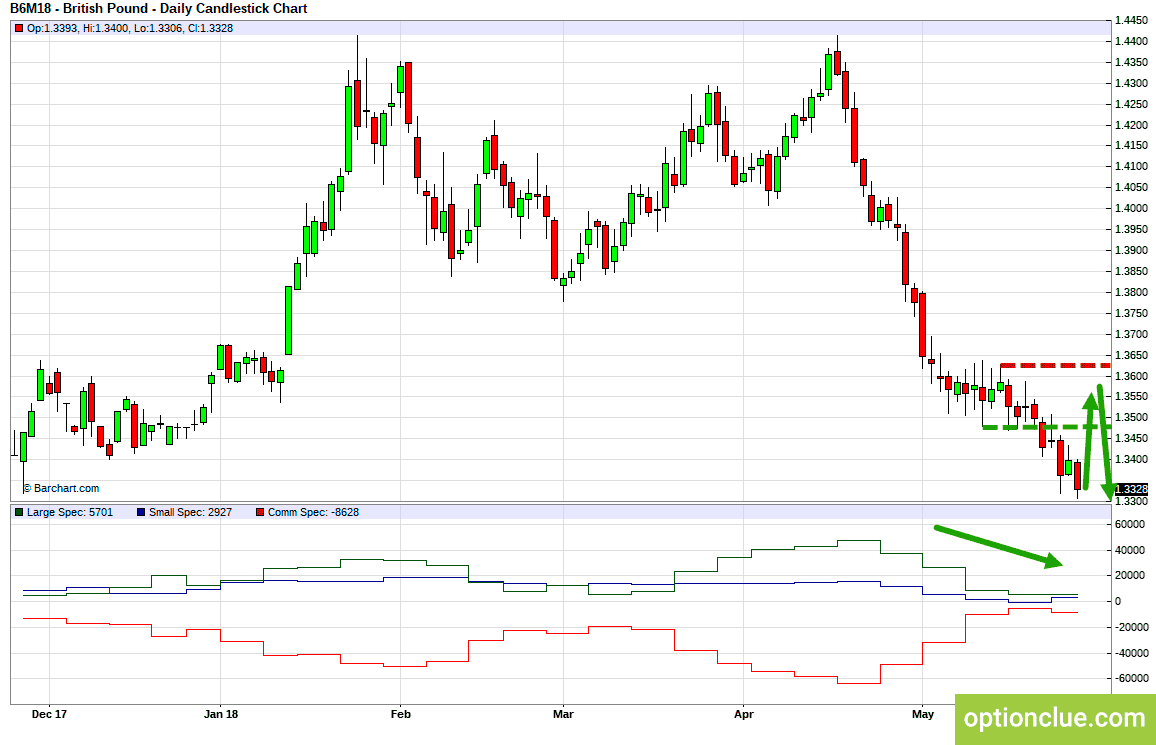
Task: Click the 1.3800 price axis label
Action: 1132,293
